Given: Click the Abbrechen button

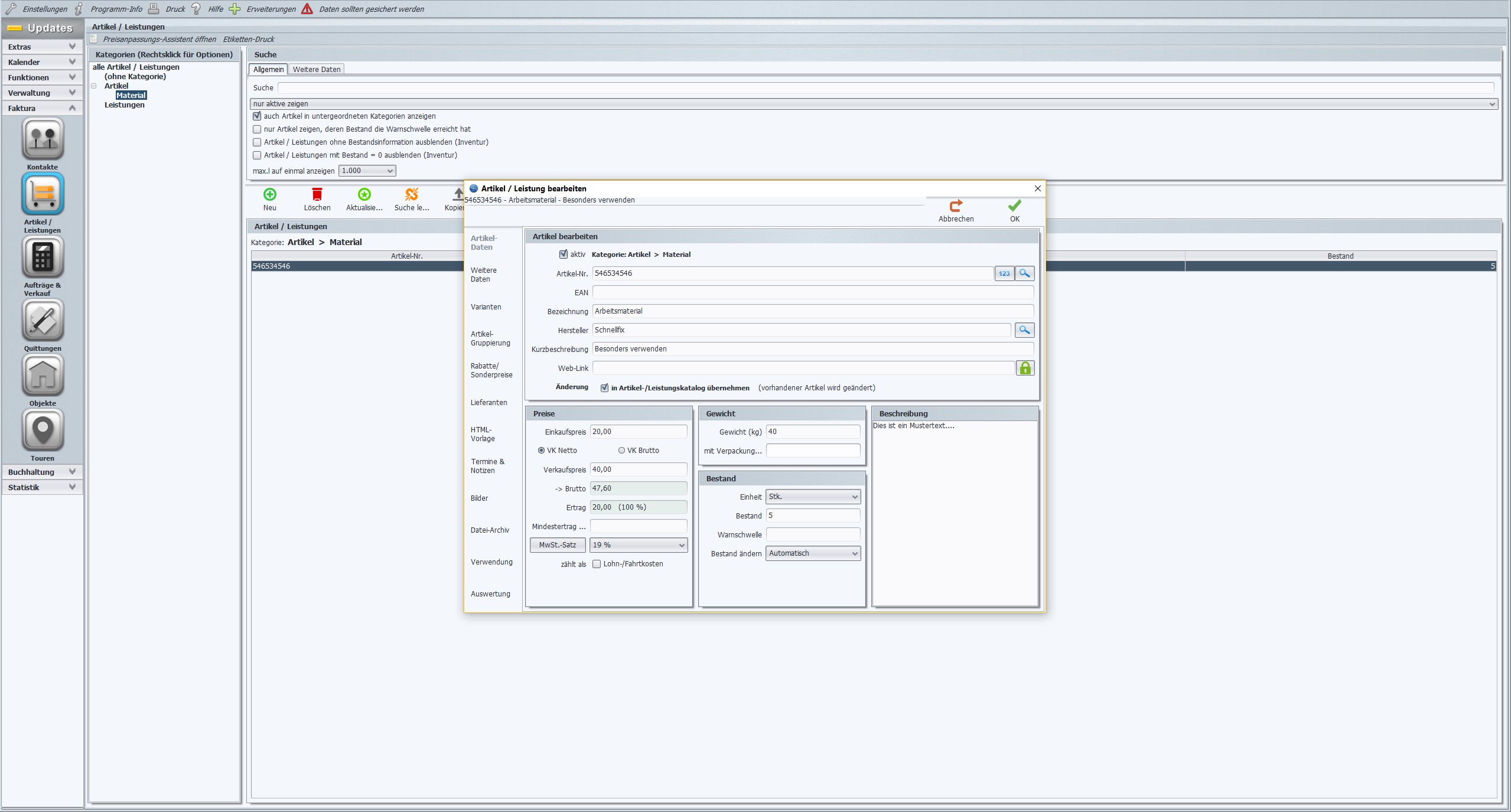Looking at the screenshot, I should pyautogui.click(x=956, y=211).
